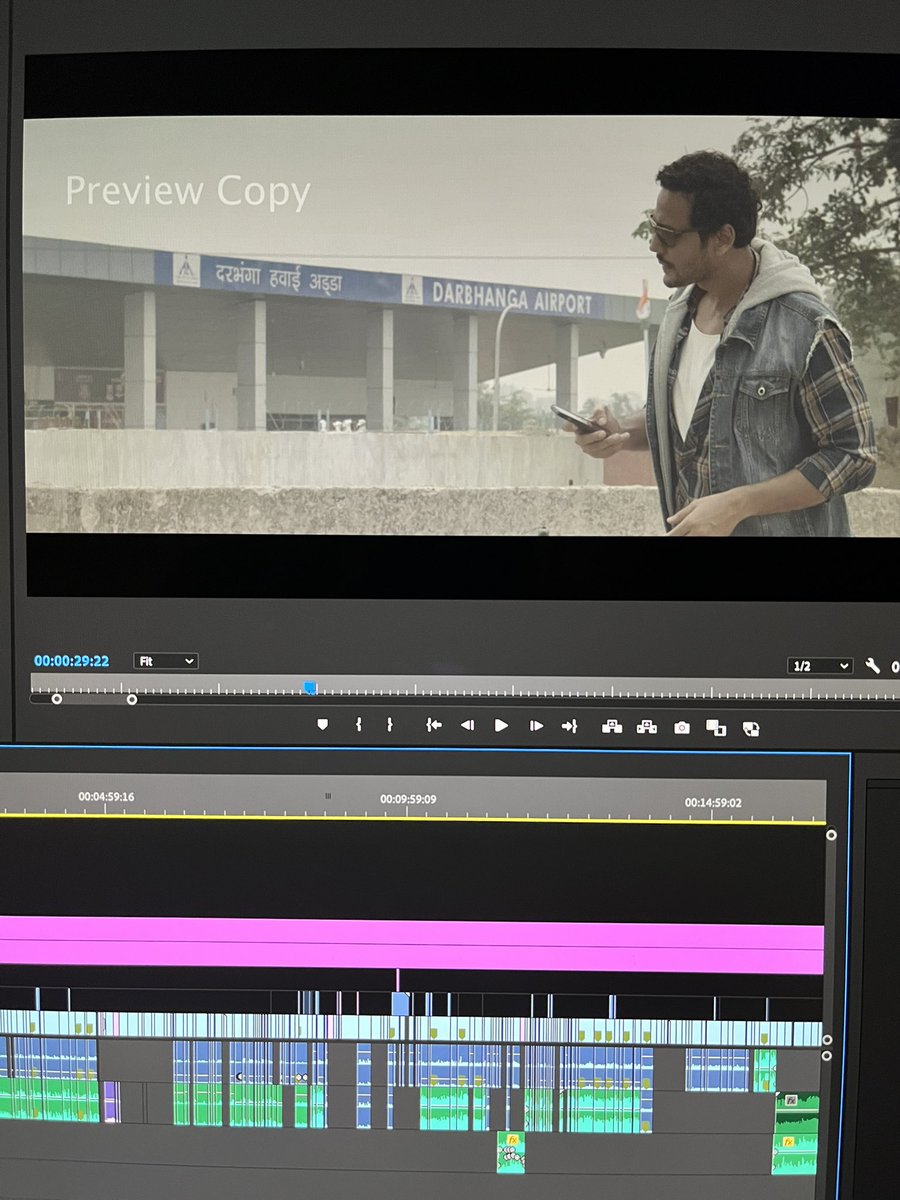900x1200 pixels.
Task: Jump to the Out point
Action: click(x=569, y=726)
